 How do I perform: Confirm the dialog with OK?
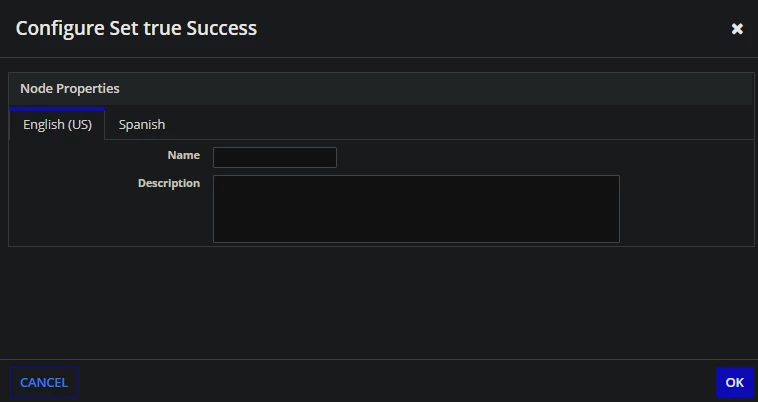point(734,383)
